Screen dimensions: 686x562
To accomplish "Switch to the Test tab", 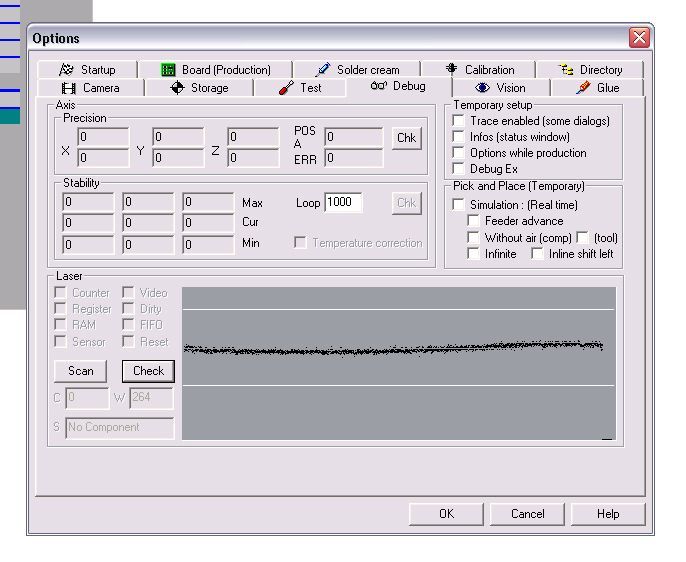I will [x=300, y=88].
